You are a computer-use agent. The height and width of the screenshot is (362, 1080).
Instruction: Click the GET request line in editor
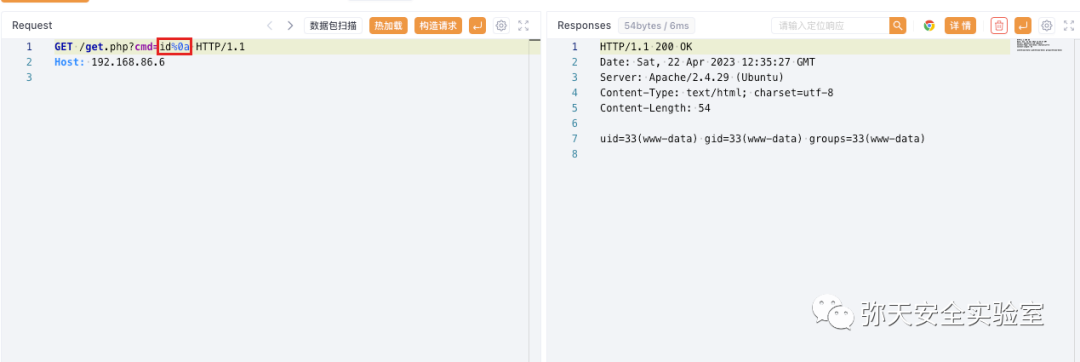[x=149, y=47]
